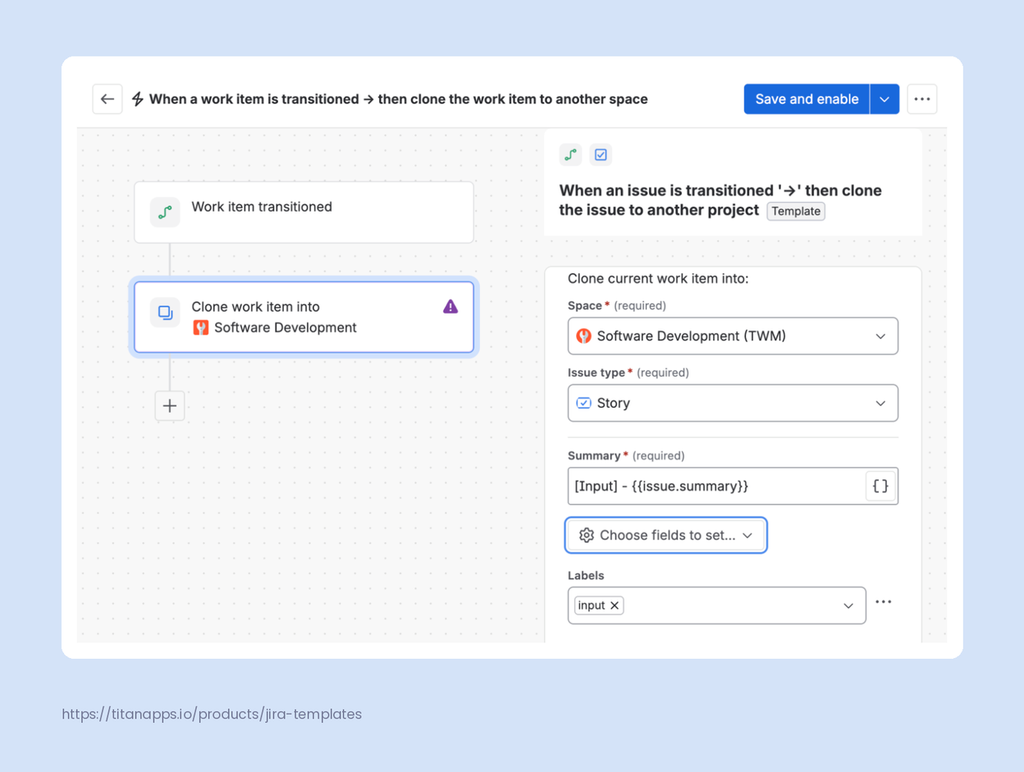Click the Clone current work item into text
1024x772 pixels.
[x=658, y=279]
